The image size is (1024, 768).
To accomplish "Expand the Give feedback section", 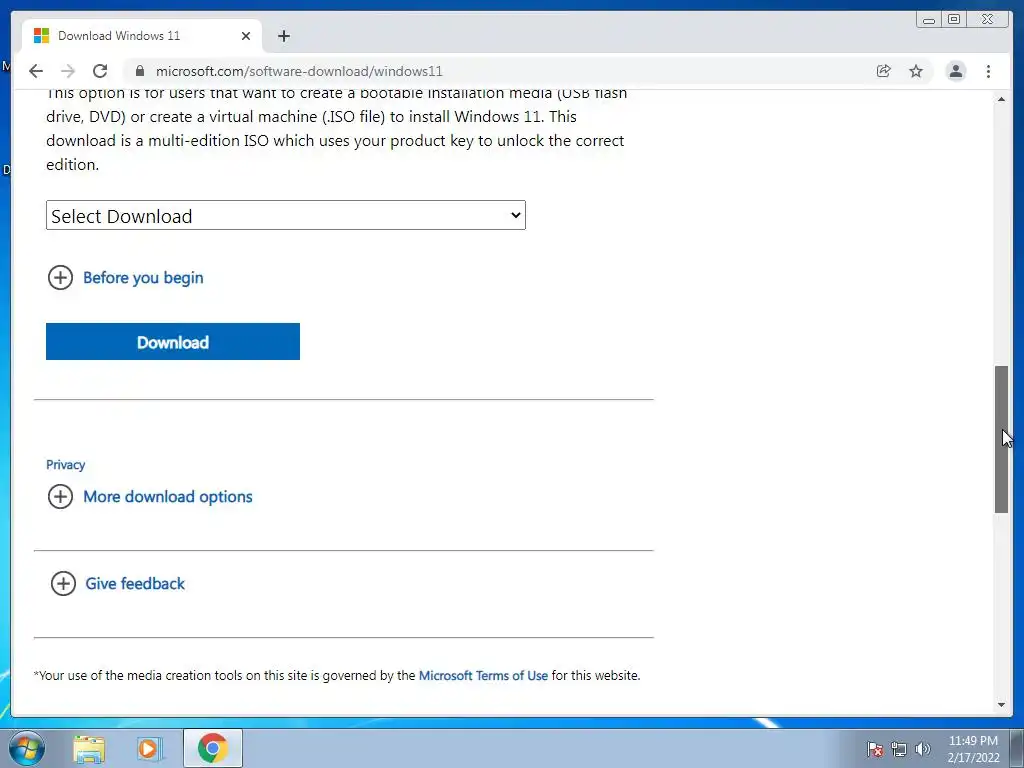I will [x=118, y=583].
